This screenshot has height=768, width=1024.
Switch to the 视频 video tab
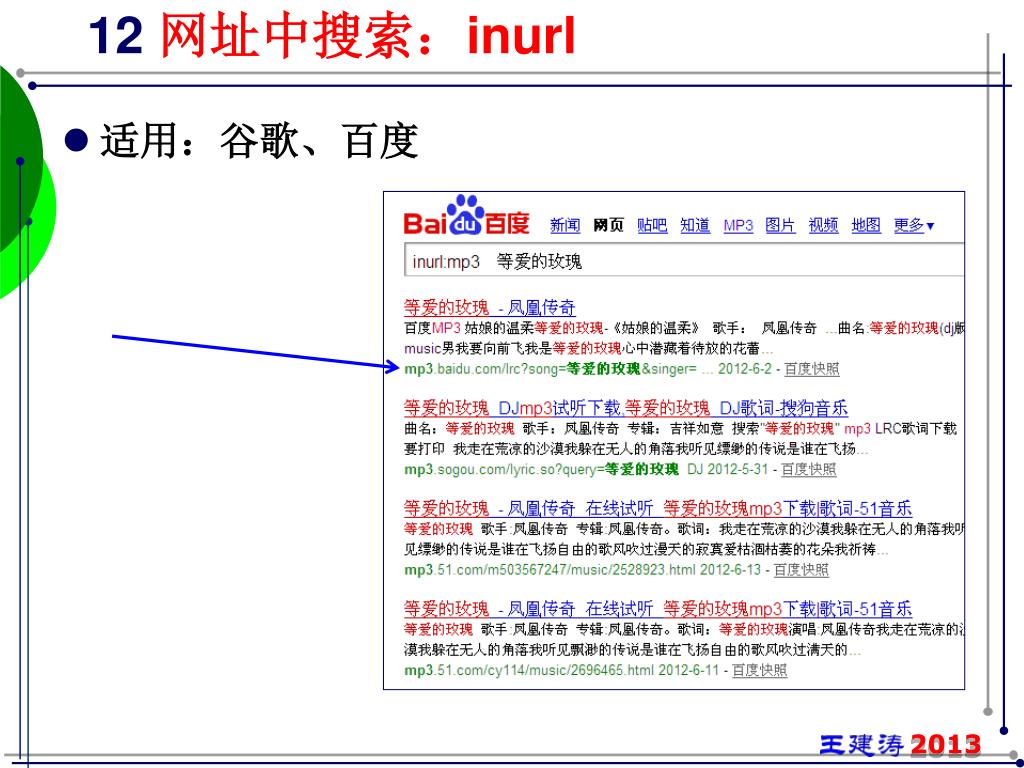point(824,225)
